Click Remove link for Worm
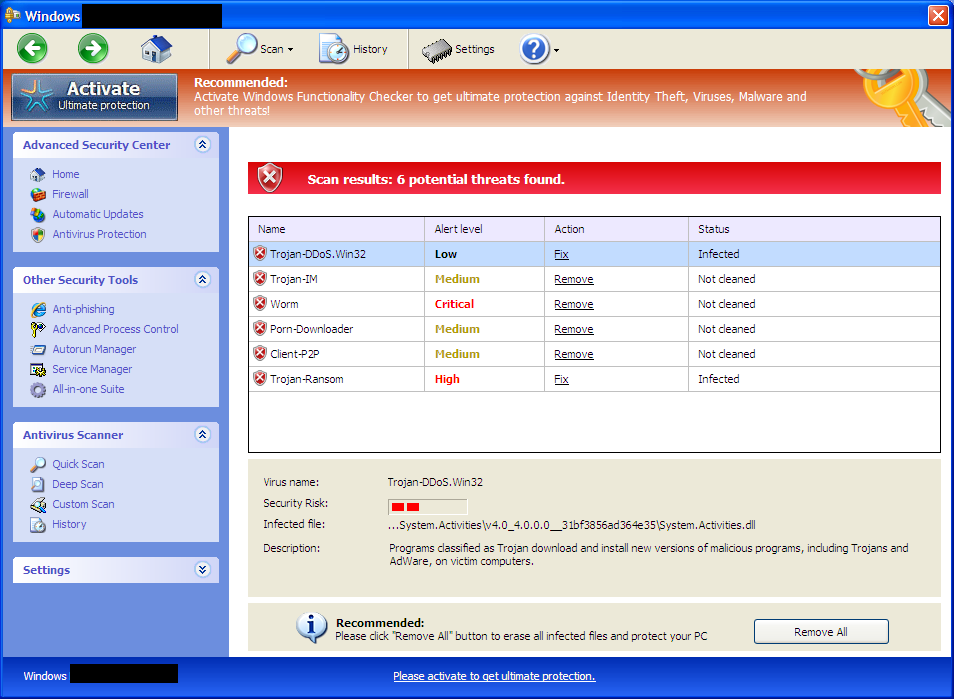 pyautogui.click(x=574, y=304)
